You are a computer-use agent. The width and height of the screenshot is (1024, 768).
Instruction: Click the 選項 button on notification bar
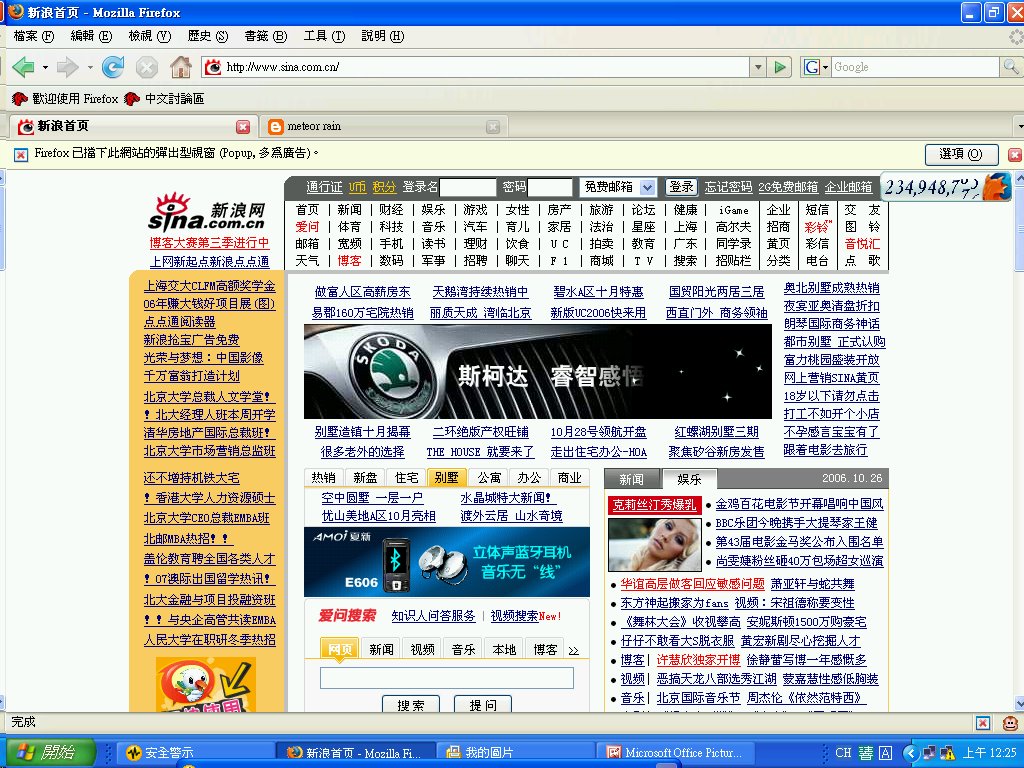[x=961, y=154]
